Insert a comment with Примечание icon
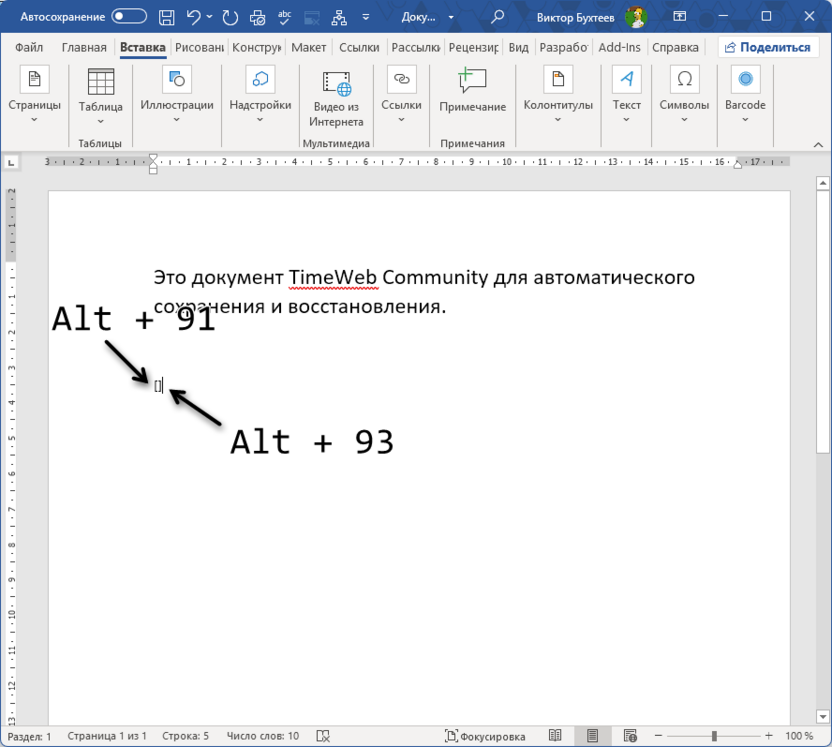Viewport: 832px width, 747px height. point(472,81)
